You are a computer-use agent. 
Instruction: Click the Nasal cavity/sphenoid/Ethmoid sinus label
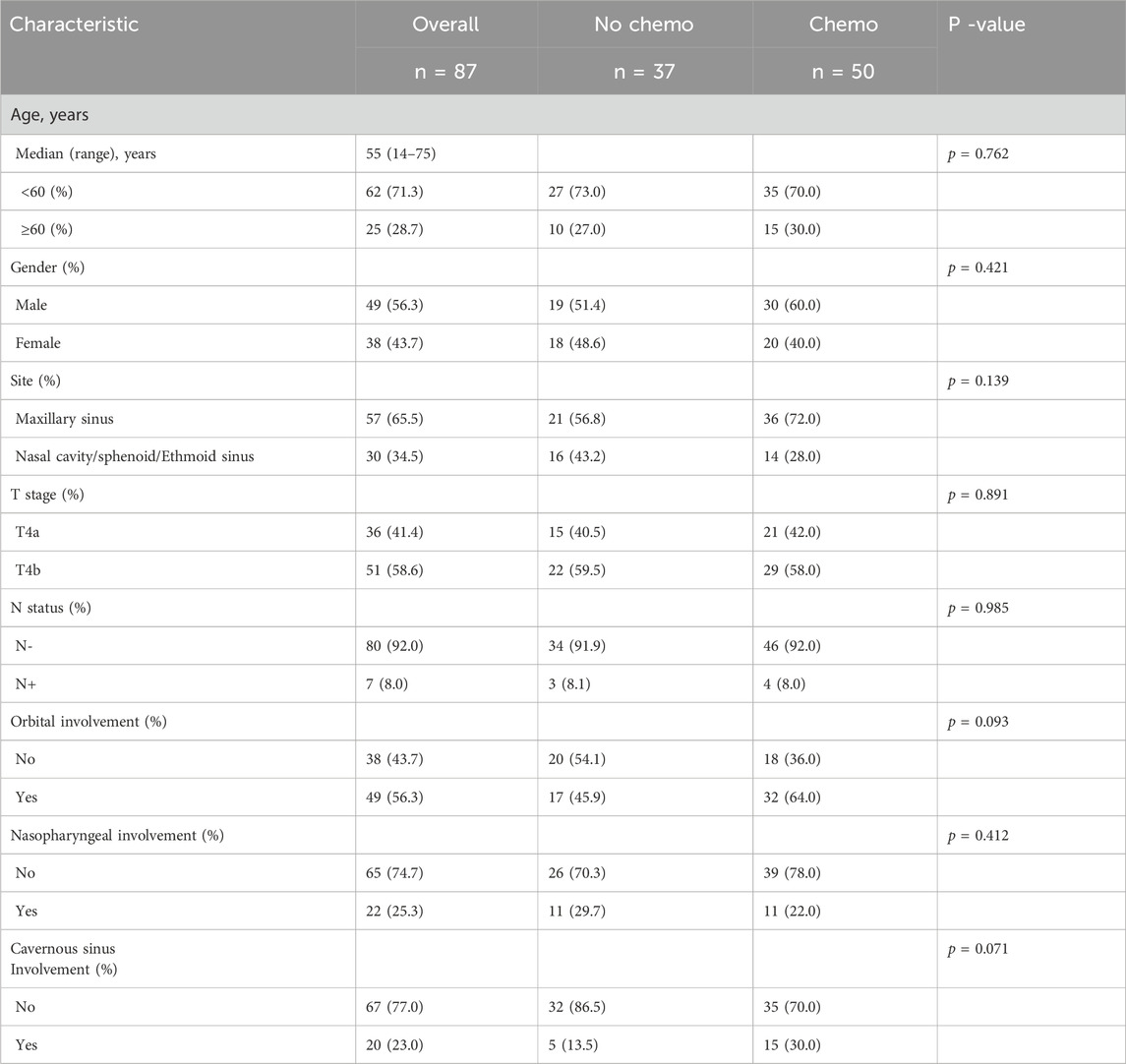pos(135,456)
